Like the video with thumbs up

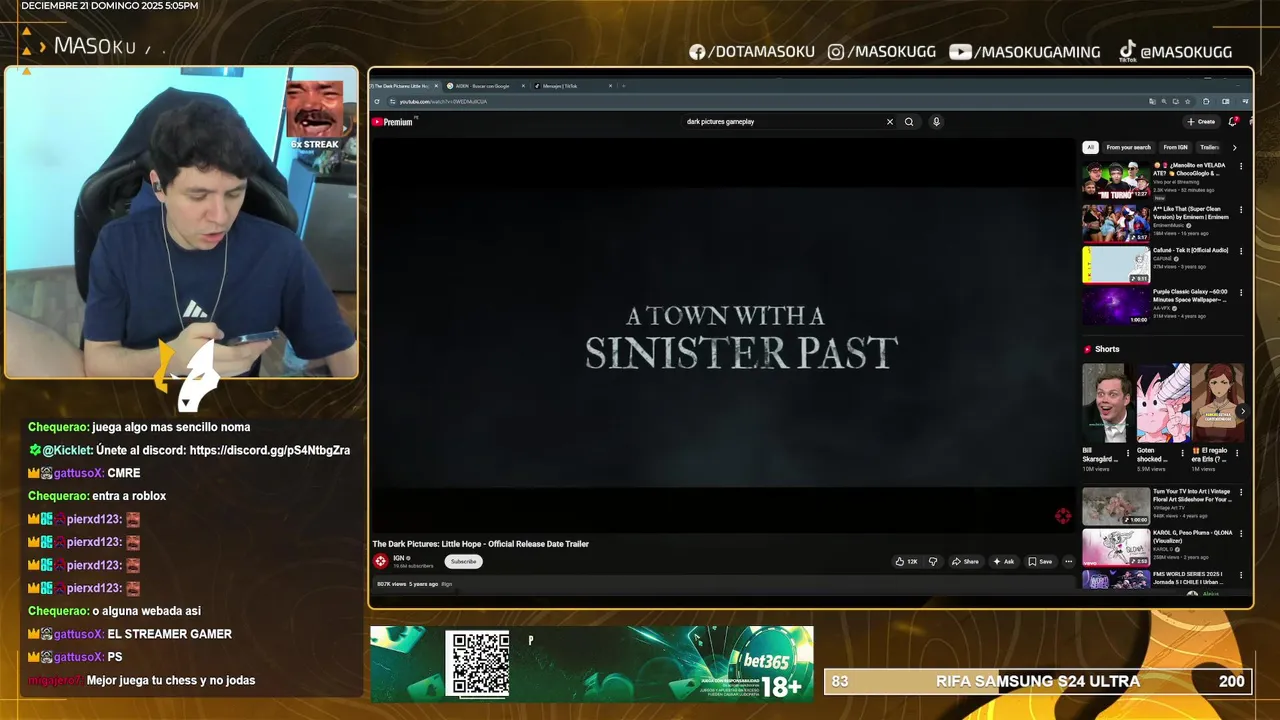[x=906, y=562]
